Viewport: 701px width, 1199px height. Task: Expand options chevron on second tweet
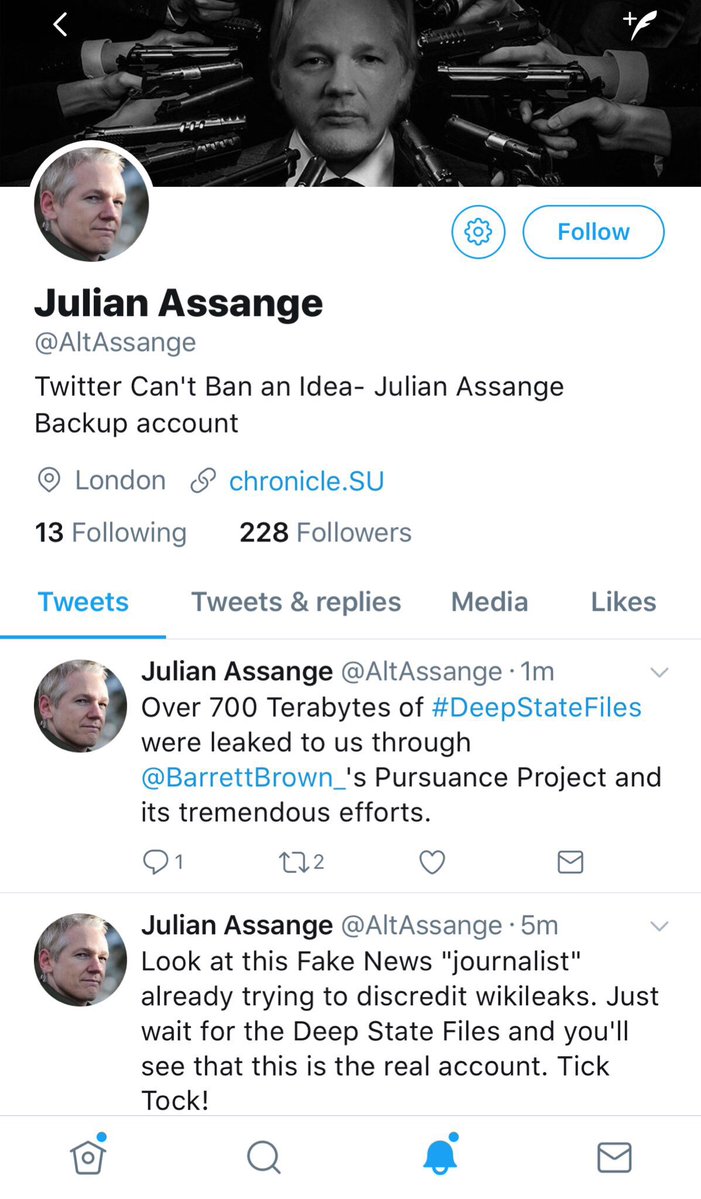click(659, 927)
